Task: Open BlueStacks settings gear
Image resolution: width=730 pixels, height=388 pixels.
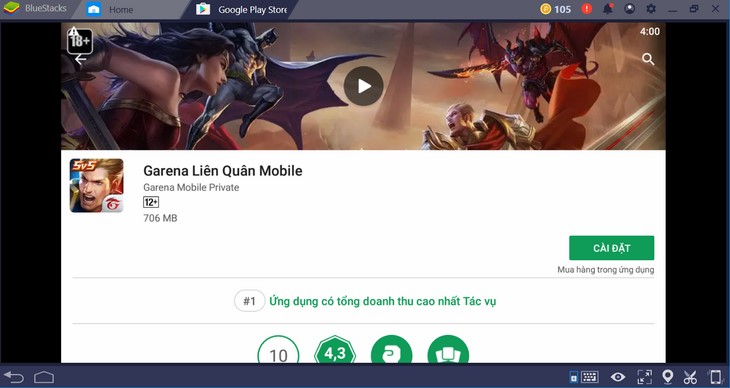Action: pos(651,9)
